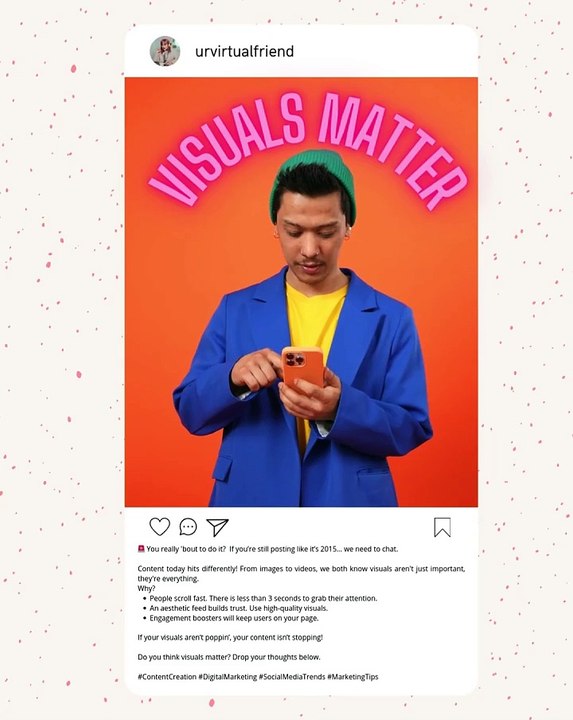Open the #DigitalMarketing hashtag
573x720 pixels.
pyautogui.click(x=228, y=676)
